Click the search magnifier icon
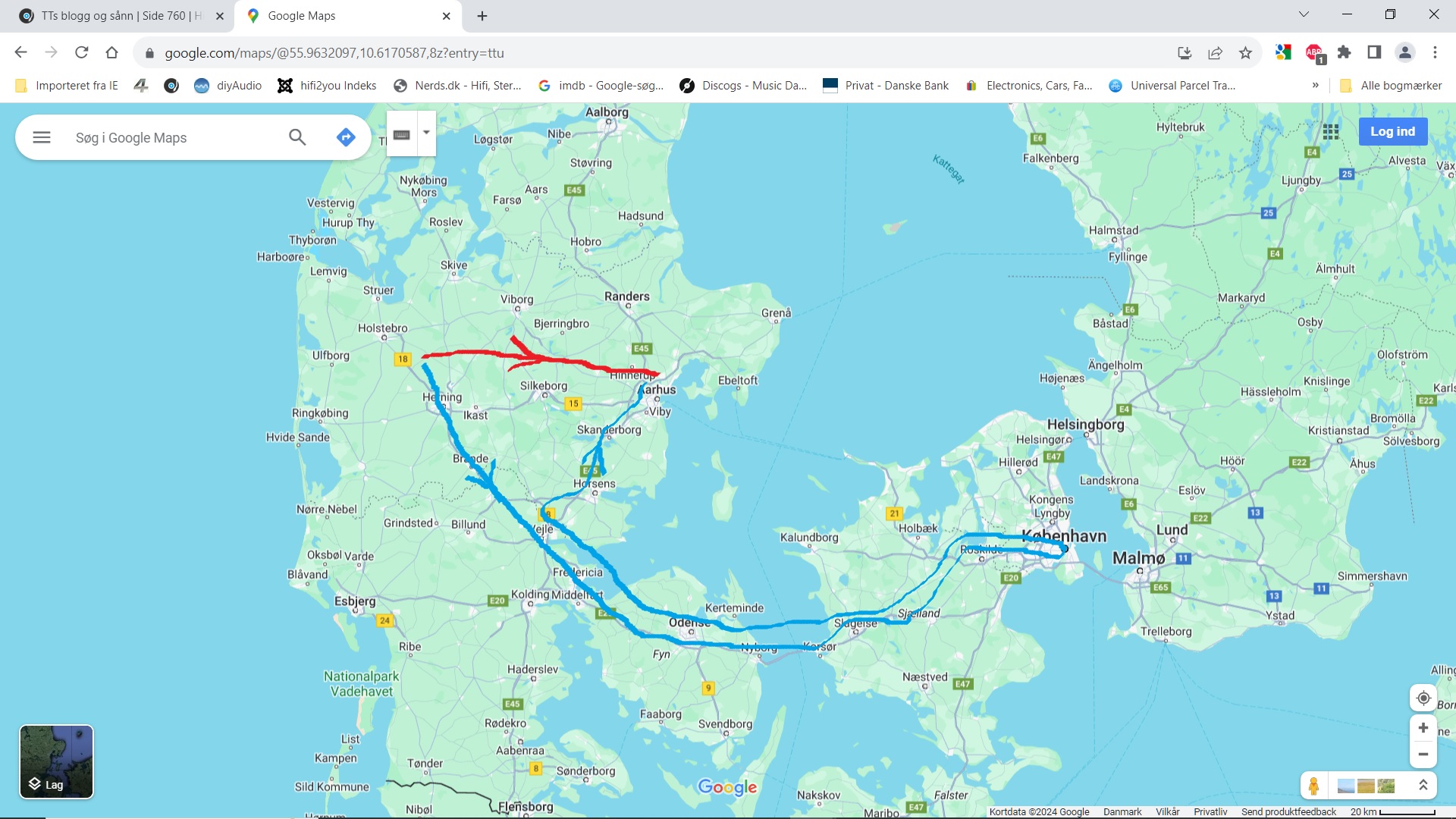The image size is (1456, 819). click(x=297, y=137)
